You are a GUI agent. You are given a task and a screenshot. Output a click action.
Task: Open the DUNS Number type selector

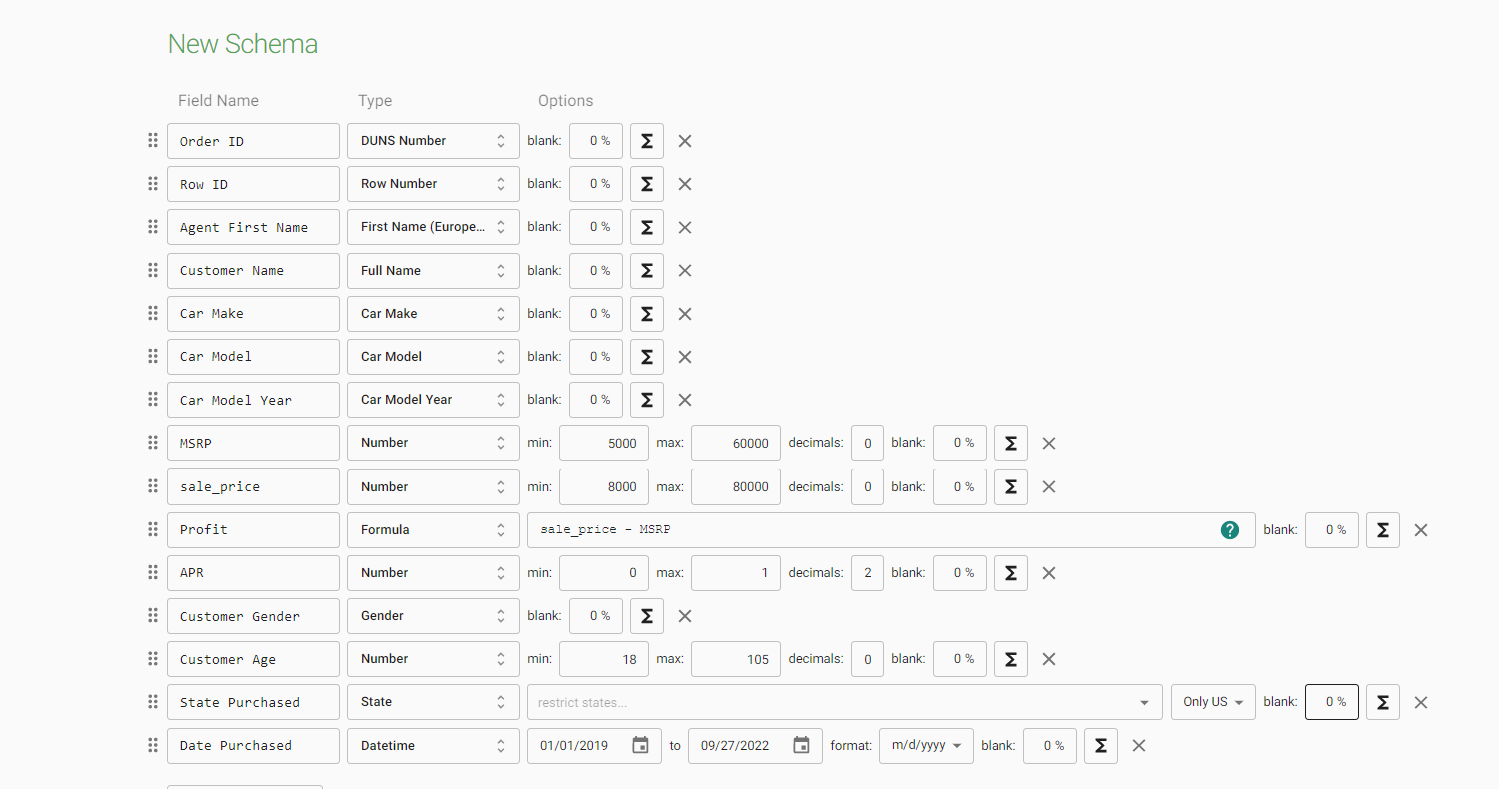(x=433, y=141)
